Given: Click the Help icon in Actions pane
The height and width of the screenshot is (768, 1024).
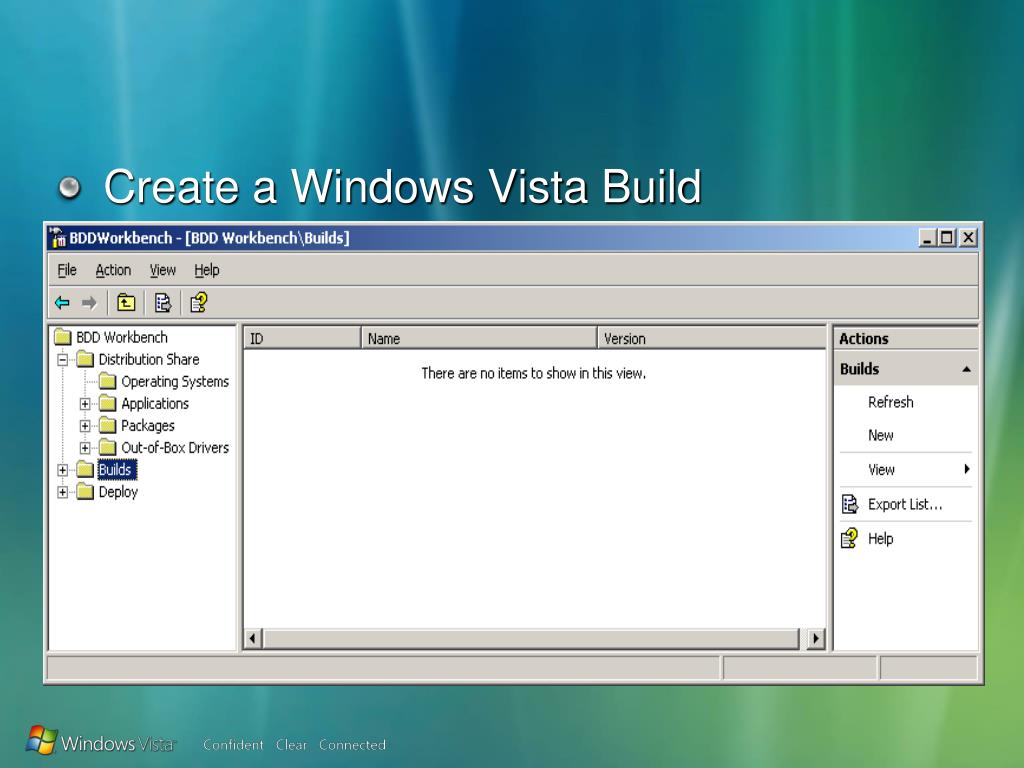Looking at the screenshot, I should tap(850, 538).
